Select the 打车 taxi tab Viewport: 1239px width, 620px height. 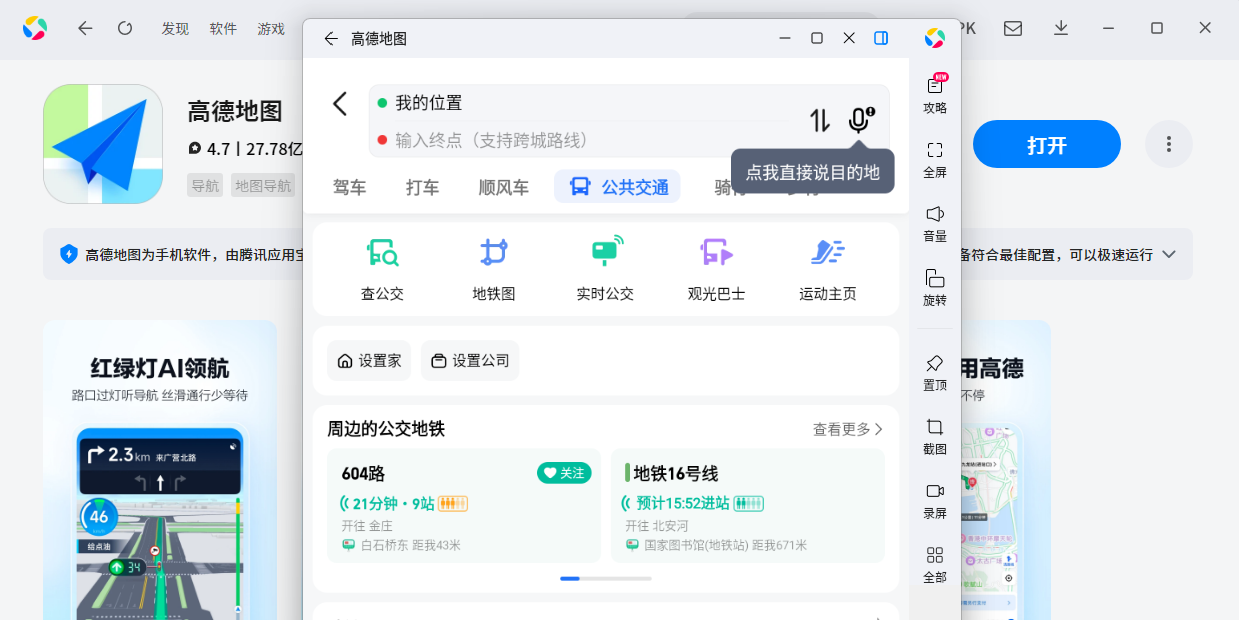422,187
